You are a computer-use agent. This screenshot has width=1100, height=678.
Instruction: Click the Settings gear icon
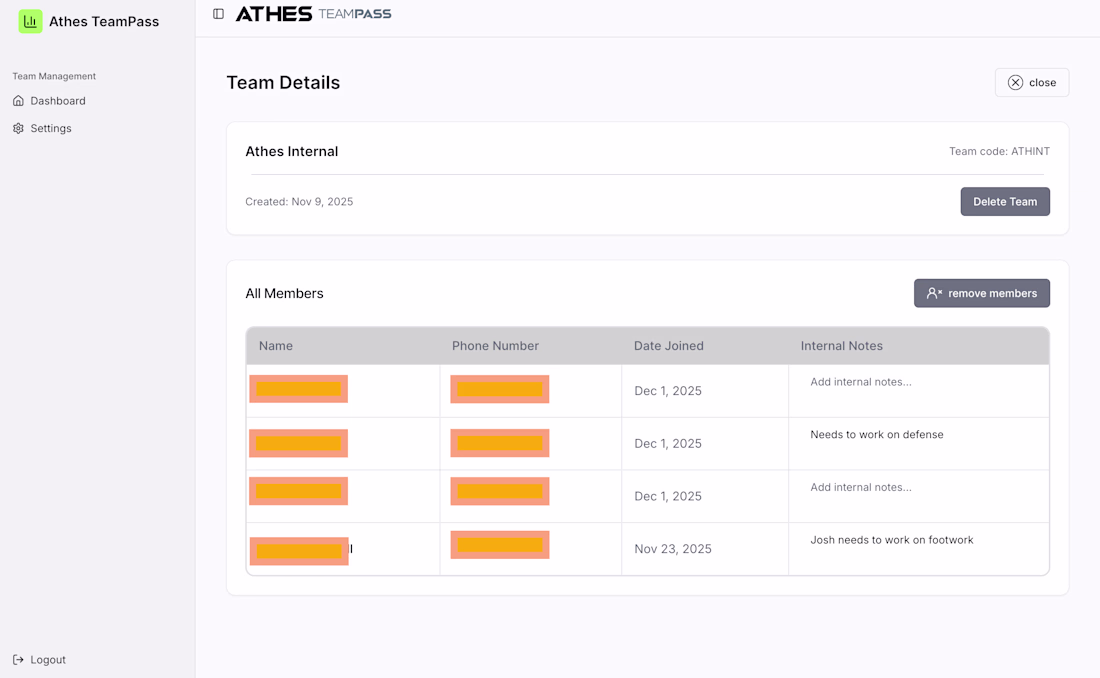pos(18,128)
